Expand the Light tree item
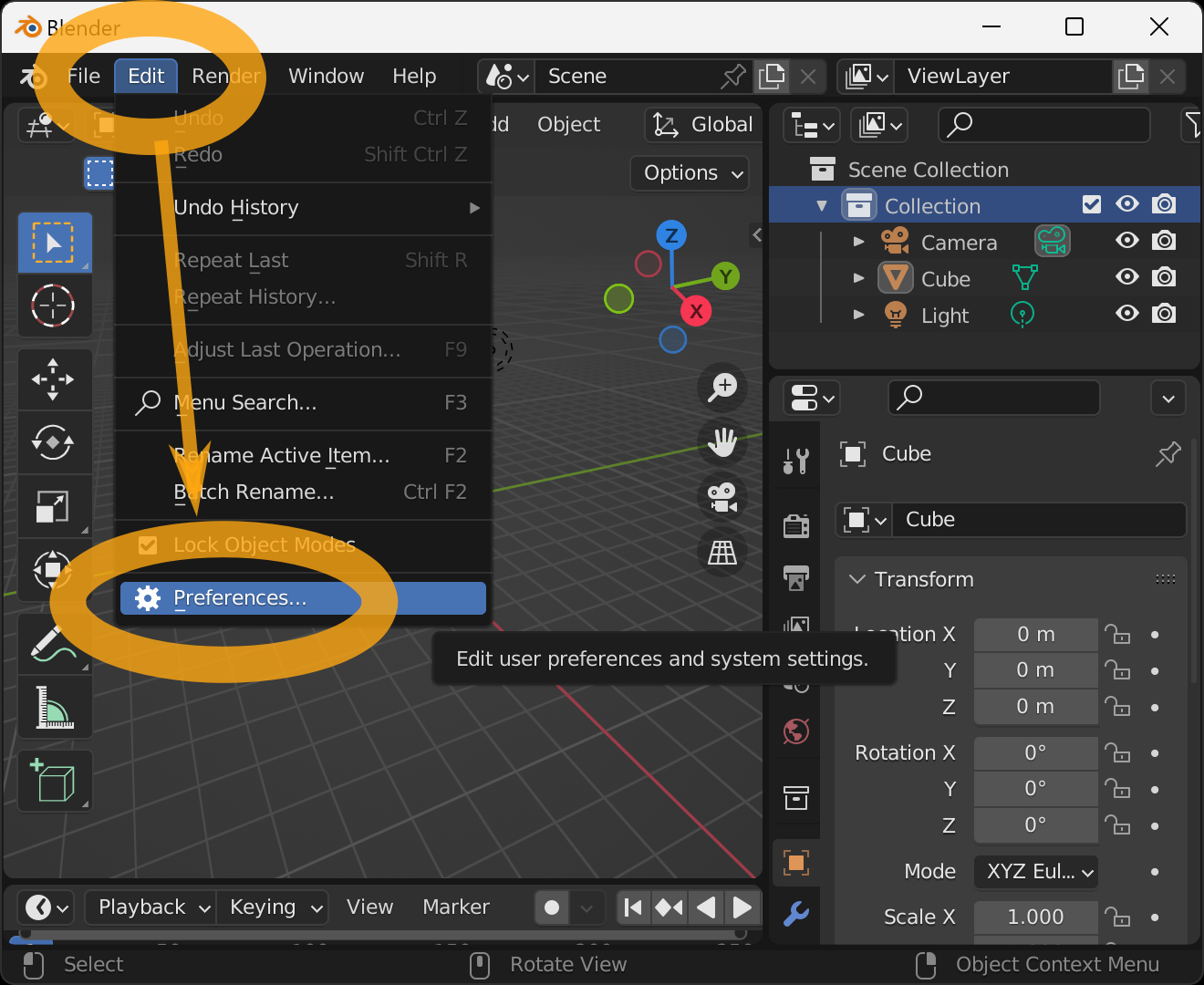Screen dimensions: 1204x985 (x=858, y=315)
